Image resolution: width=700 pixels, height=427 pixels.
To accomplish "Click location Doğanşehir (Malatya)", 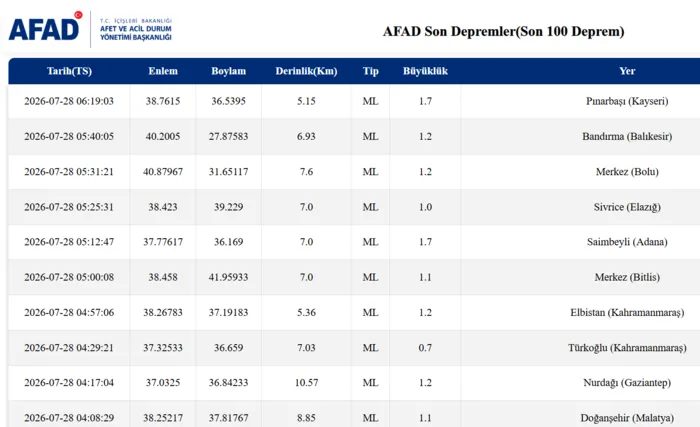I will point(627,418).
